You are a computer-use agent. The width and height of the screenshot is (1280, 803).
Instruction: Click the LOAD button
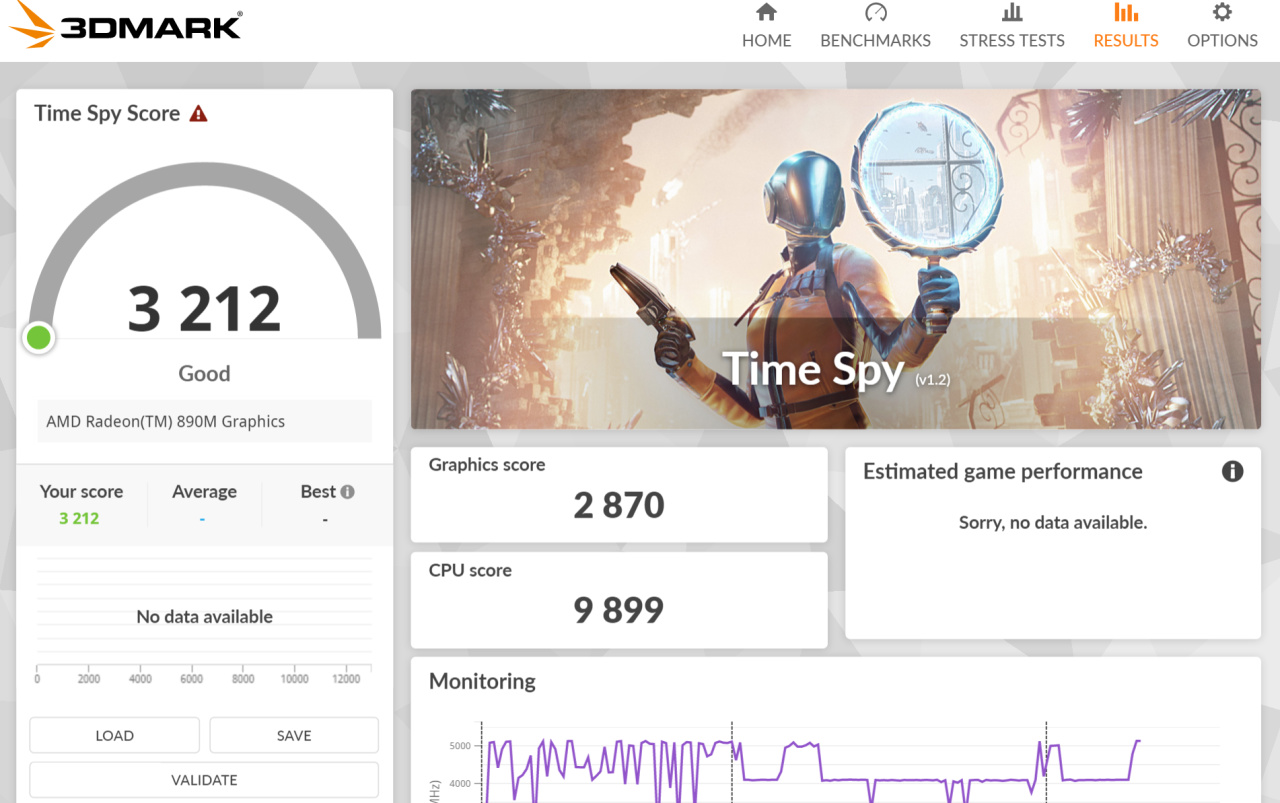pos(114,735)
